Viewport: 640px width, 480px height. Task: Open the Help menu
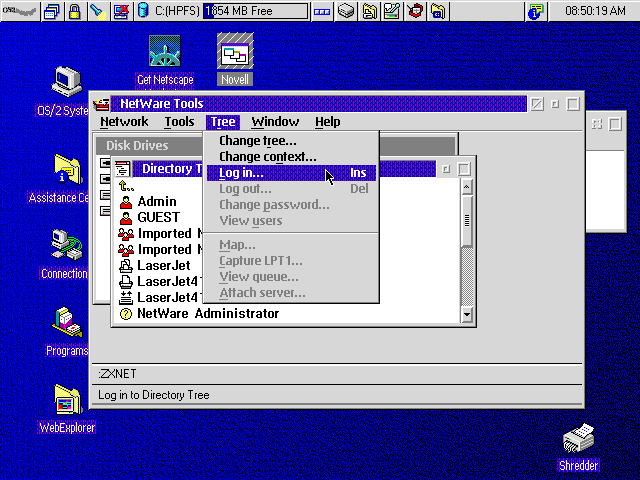tap(327, 122)
